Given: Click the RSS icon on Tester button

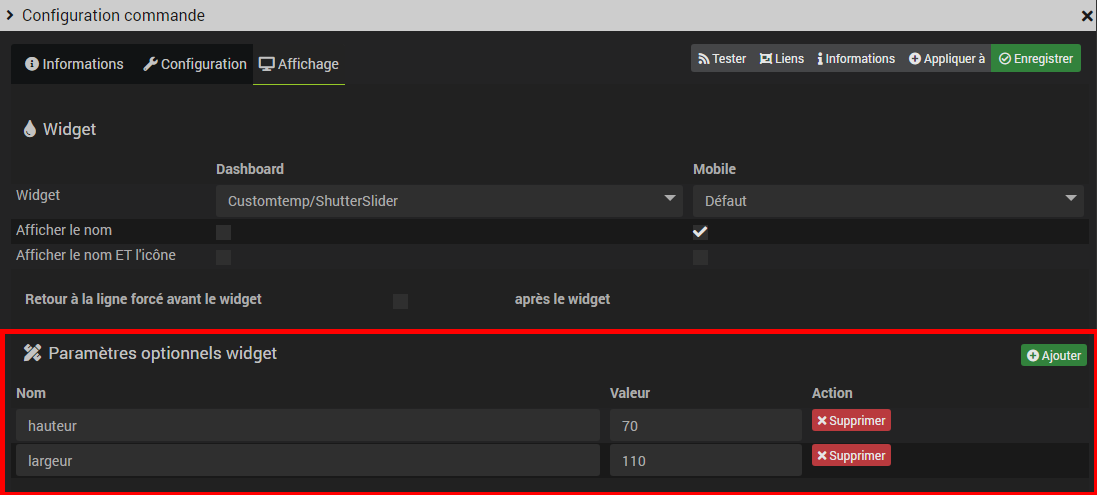Looking at the screenshot, I should (x=704, y=59).
